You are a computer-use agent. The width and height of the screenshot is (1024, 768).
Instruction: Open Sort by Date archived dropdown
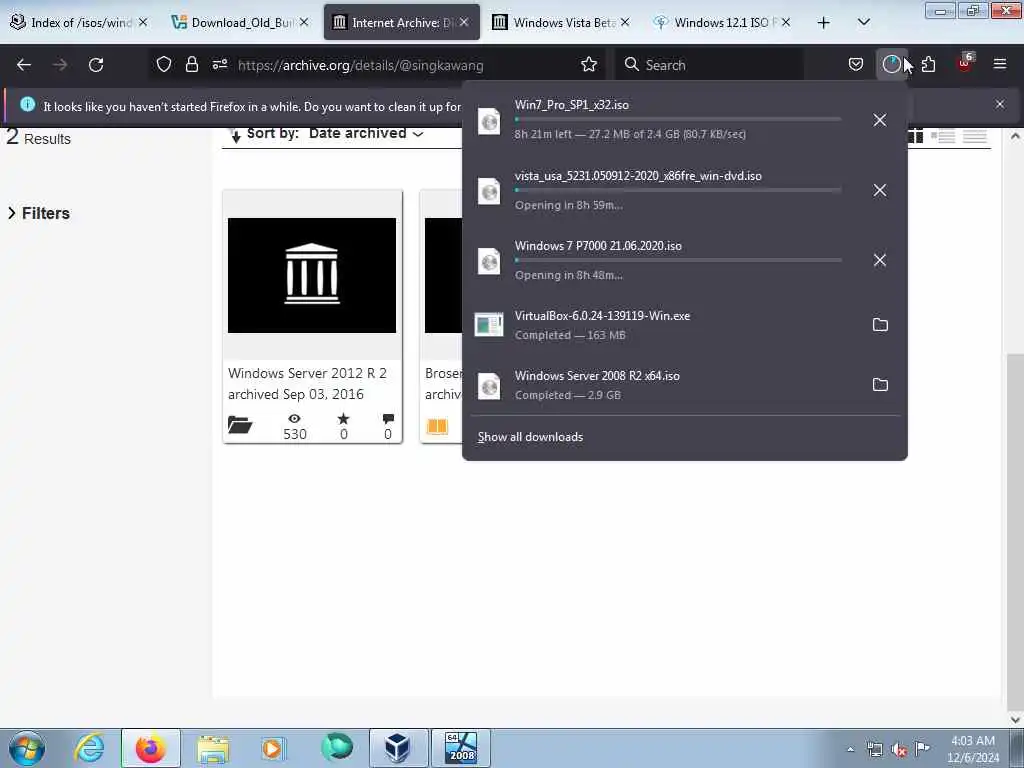(366, 133)
